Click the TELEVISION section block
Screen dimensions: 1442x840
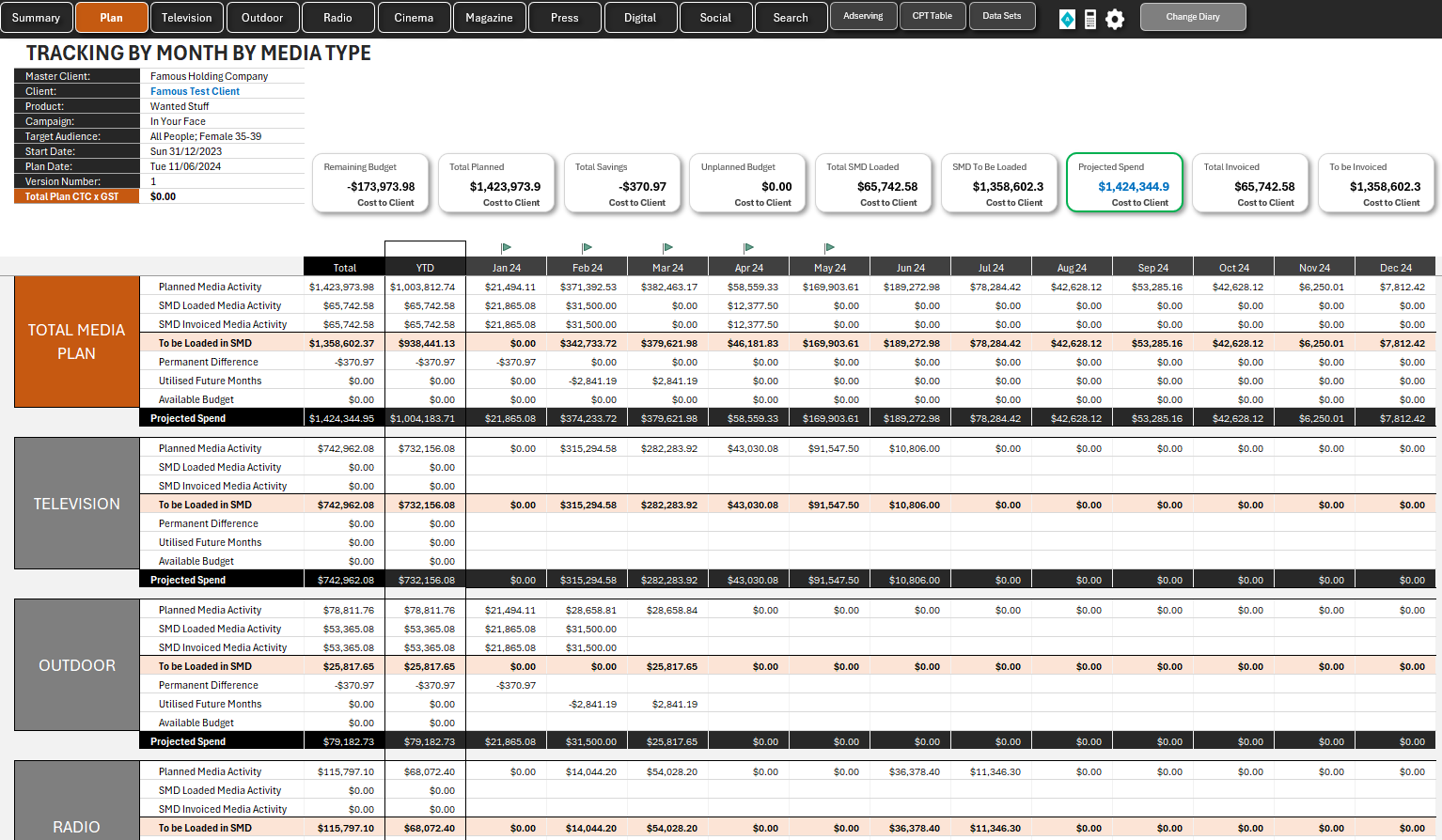[x=77, y=504]
